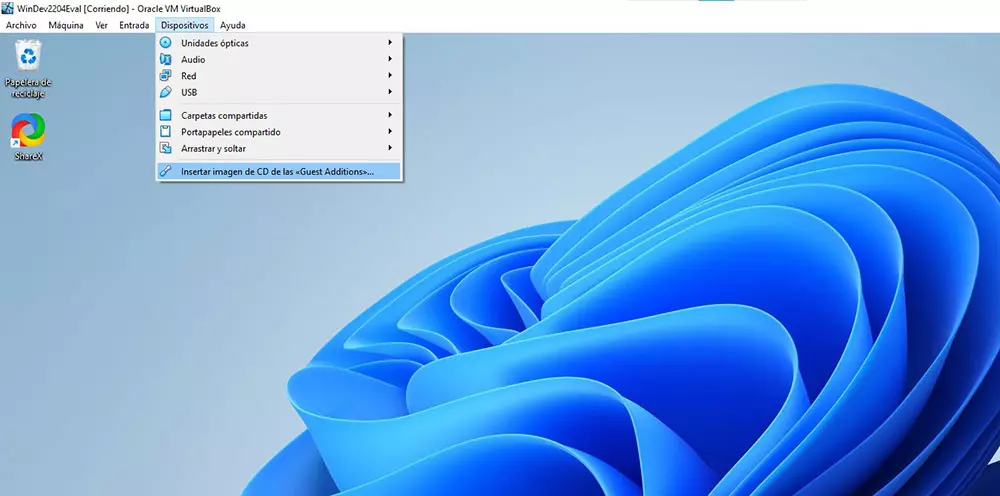The image size is (1000, 496).
Task: Open the Ver menu
Action: [101, 26]
